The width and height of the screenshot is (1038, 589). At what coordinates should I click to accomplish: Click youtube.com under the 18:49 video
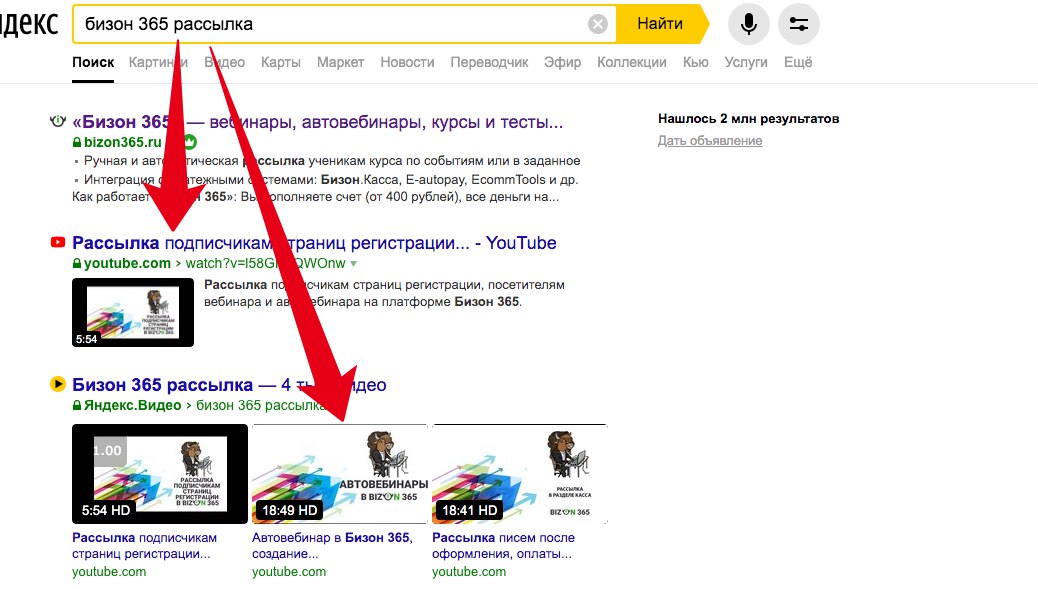pyautogui.click(x=289, y=572)
